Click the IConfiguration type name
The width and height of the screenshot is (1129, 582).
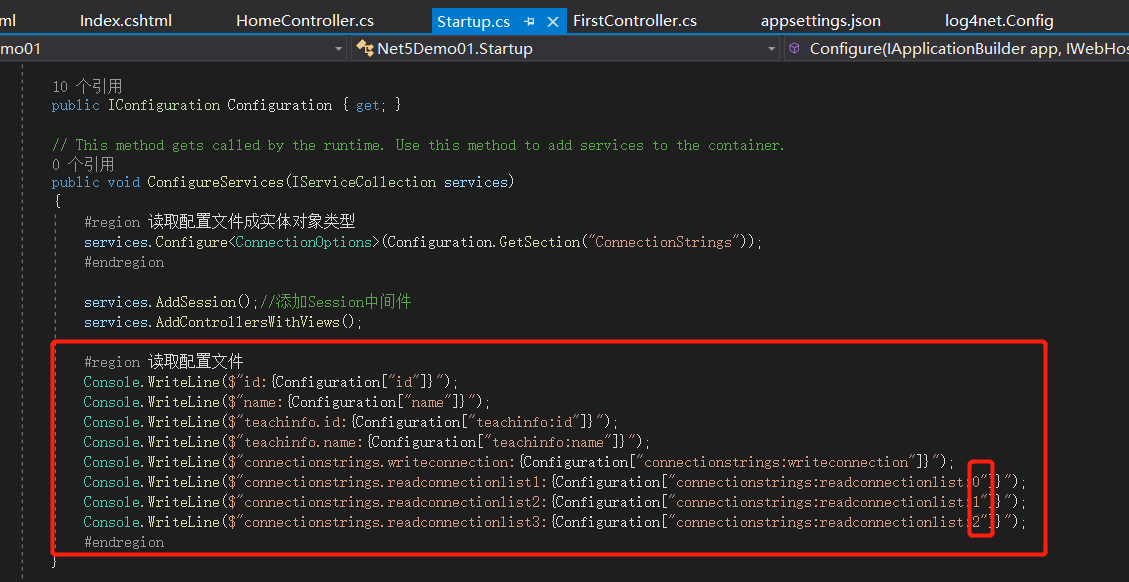tap(163, 105)
